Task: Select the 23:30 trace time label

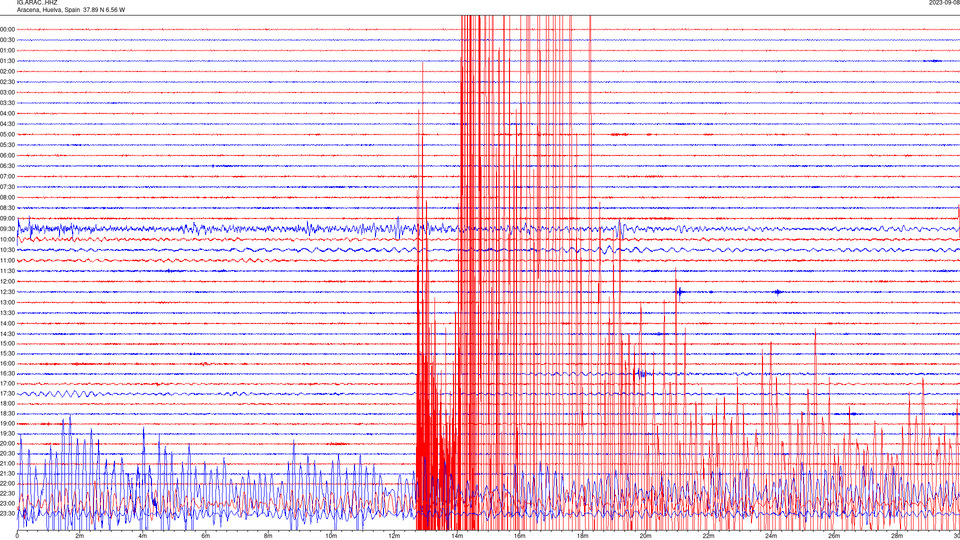Action: [7, 514]
